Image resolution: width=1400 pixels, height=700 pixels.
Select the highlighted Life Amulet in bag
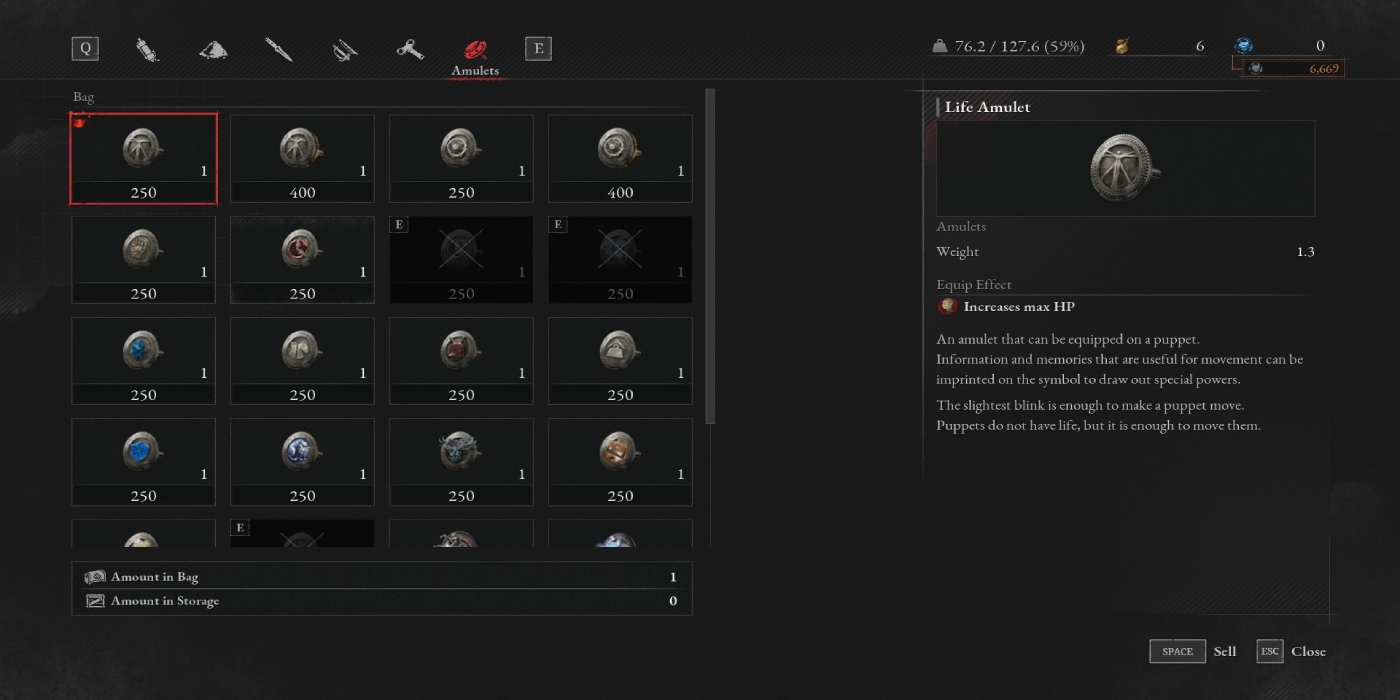143,158
